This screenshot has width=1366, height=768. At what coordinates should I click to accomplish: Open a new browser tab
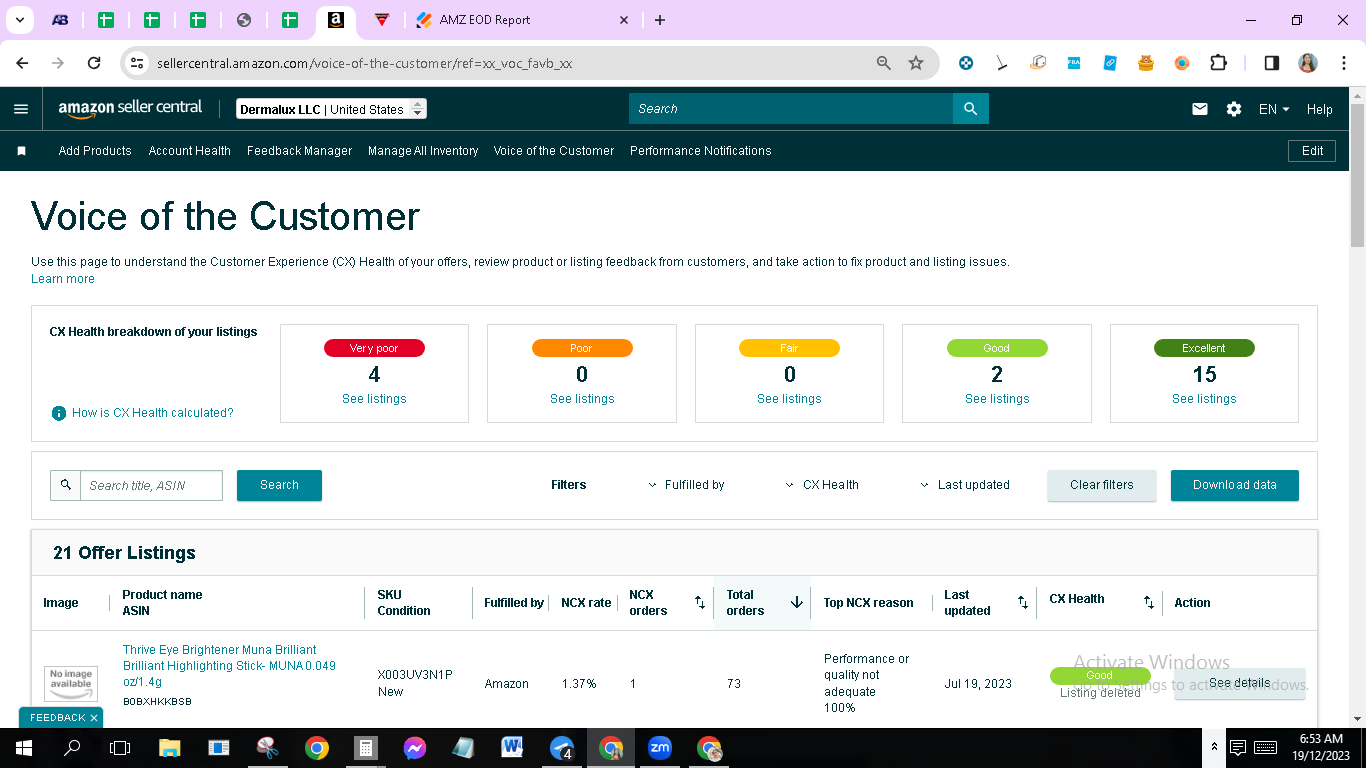[x=660, y=20]
